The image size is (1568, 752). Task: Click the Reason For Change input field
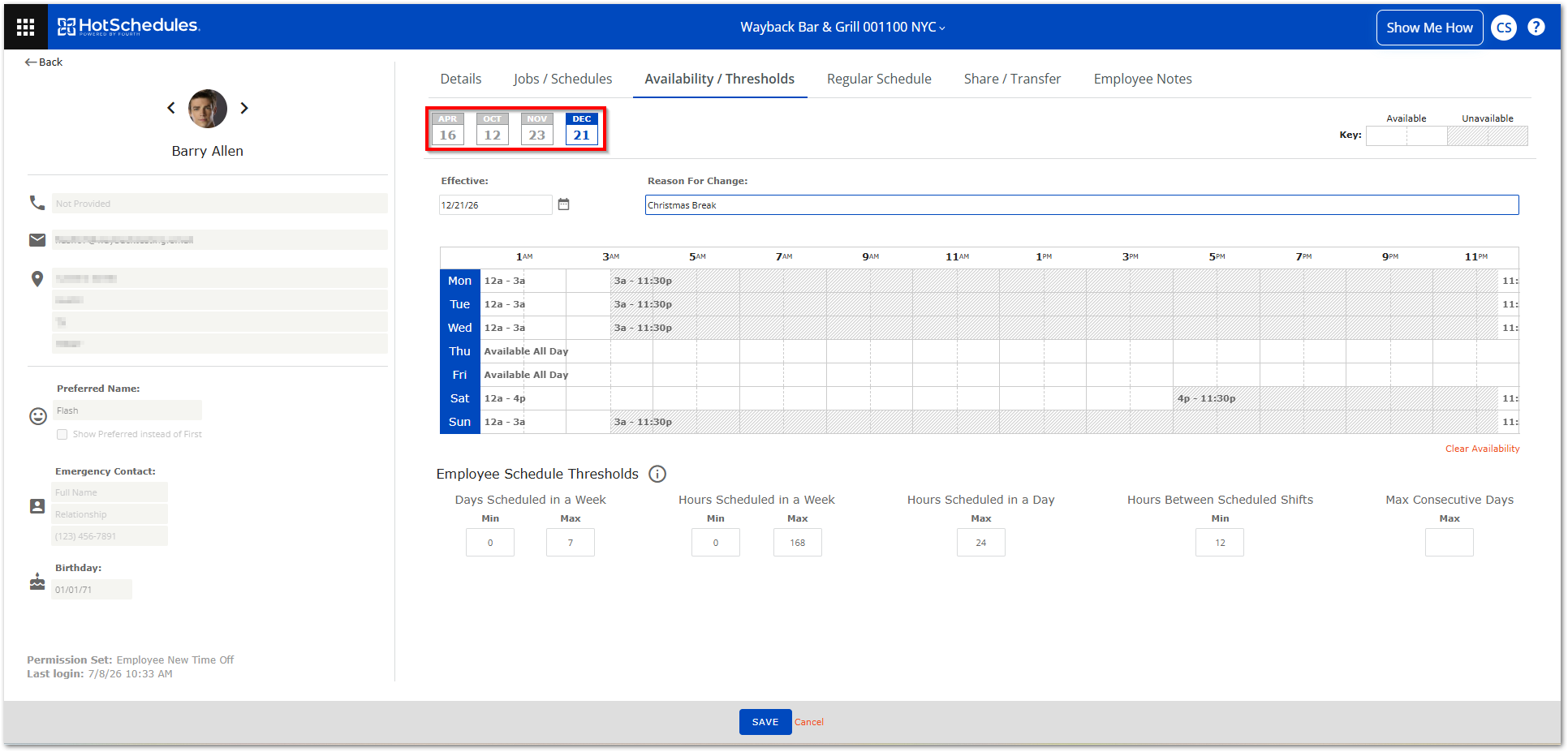pos(1082,205)
